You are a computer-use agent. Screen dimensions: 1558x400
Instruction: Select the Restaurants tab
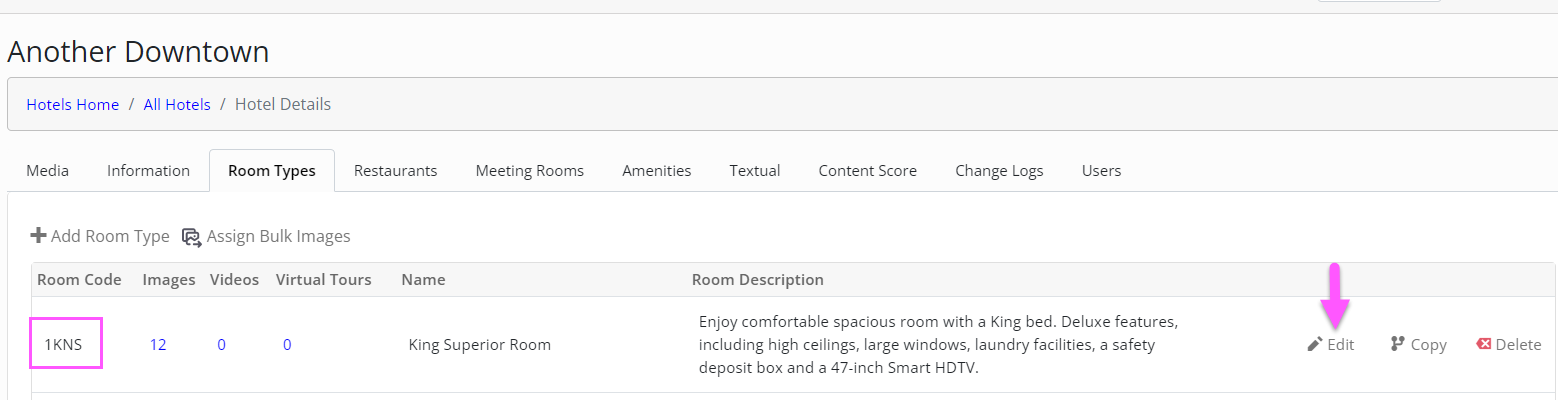[x=395, y=171]
